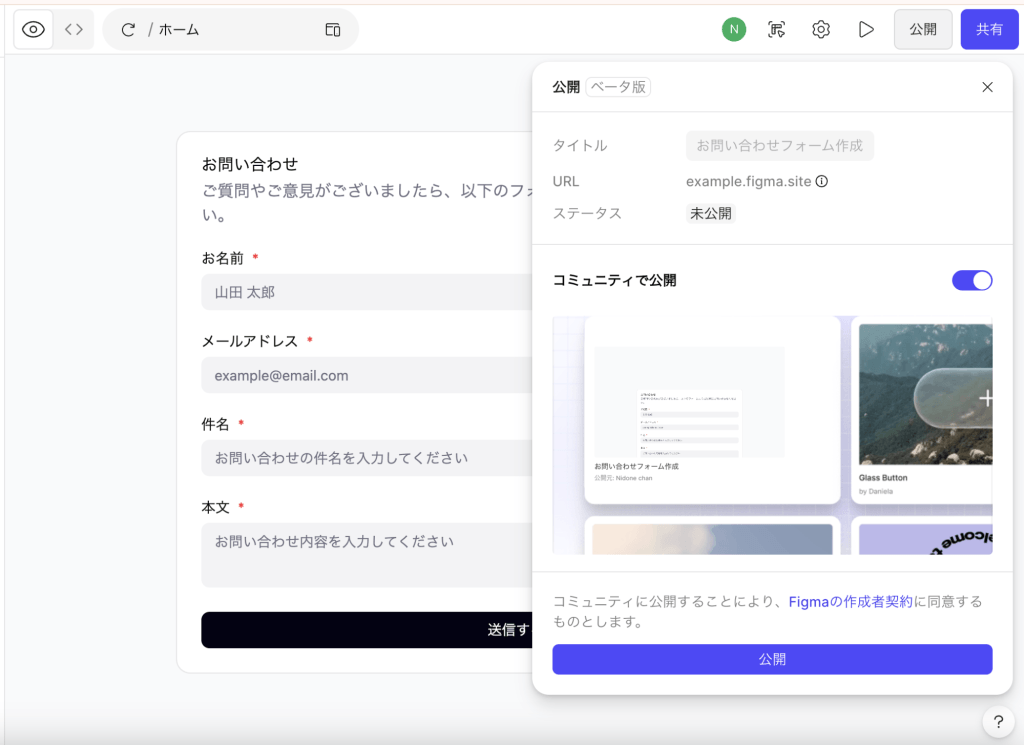Open settings gear icon
Viewport: 1024px width, 745px height.
pyautogui.click(x=821, y=30)
